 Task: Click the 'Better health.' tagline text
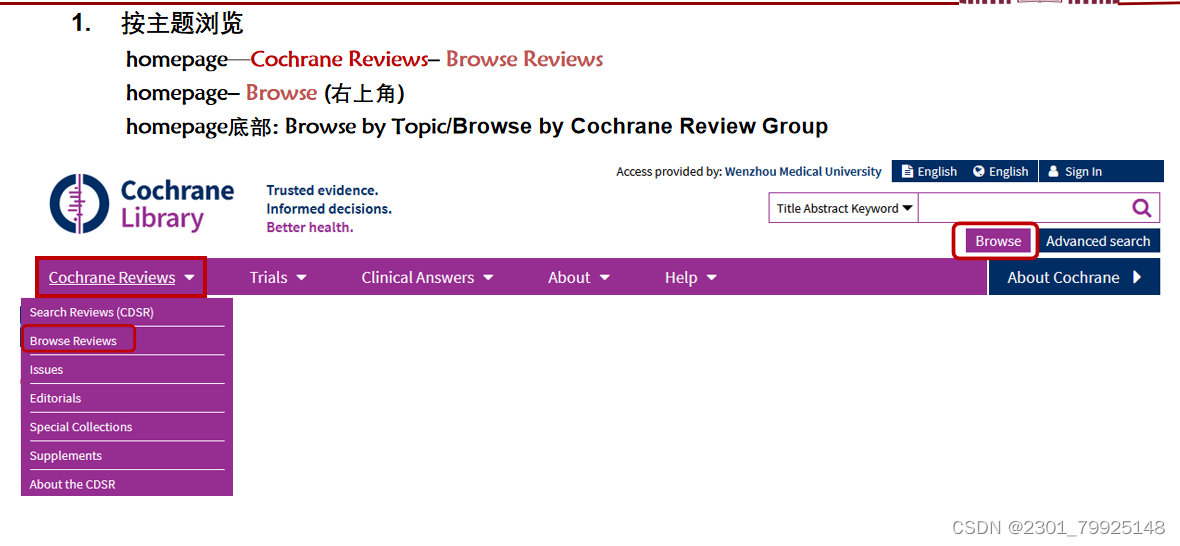tap(309, 227)
